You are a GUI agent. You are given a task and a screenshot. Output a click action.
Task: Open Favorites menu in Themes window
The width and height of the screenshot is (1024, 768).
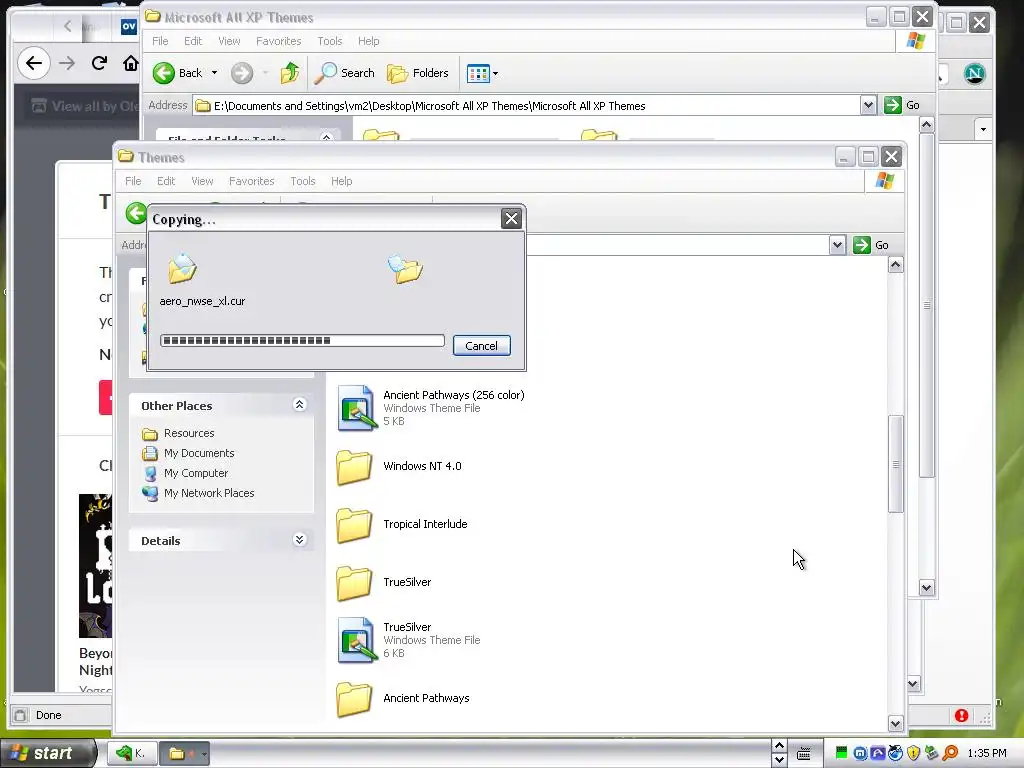pos(251,181)
